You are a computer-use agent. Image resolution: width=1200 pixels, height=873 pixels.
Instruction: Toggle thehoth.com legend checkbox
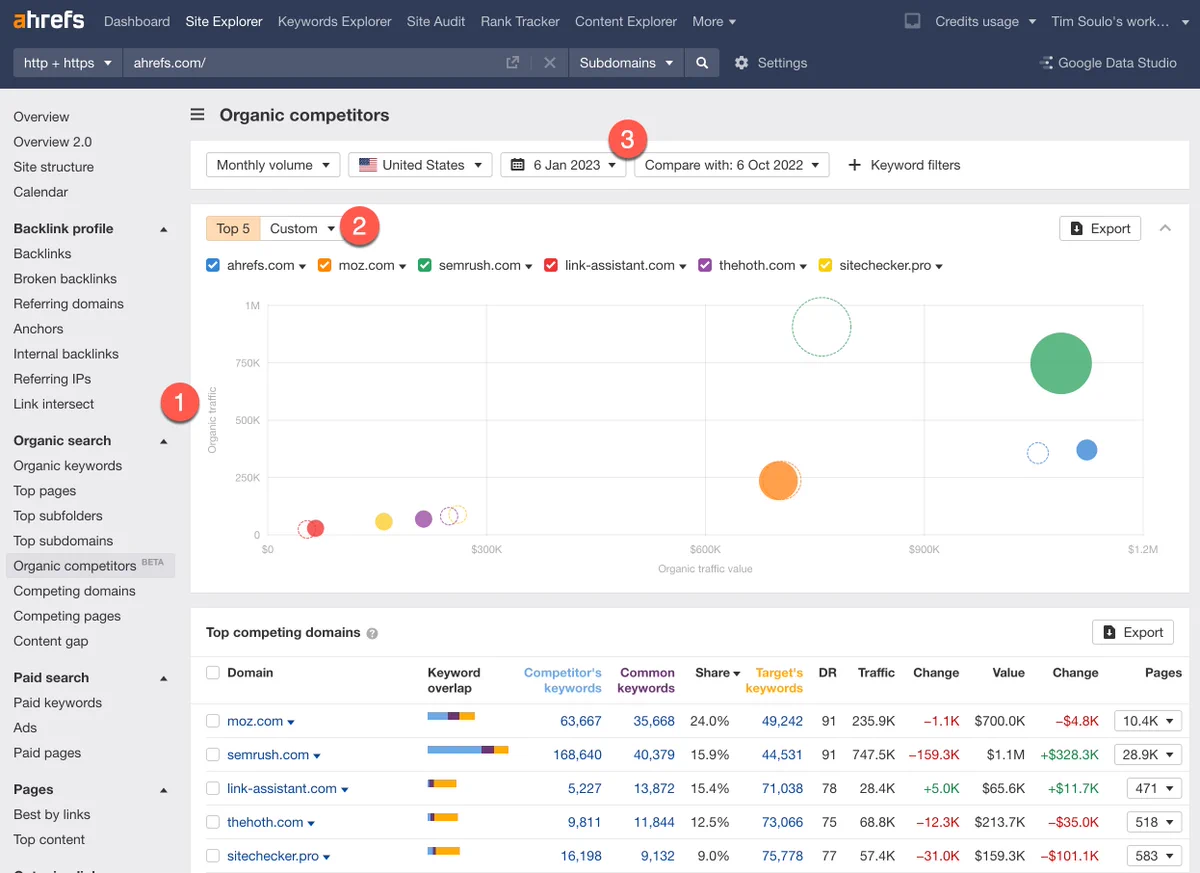[x=705, y=265]
